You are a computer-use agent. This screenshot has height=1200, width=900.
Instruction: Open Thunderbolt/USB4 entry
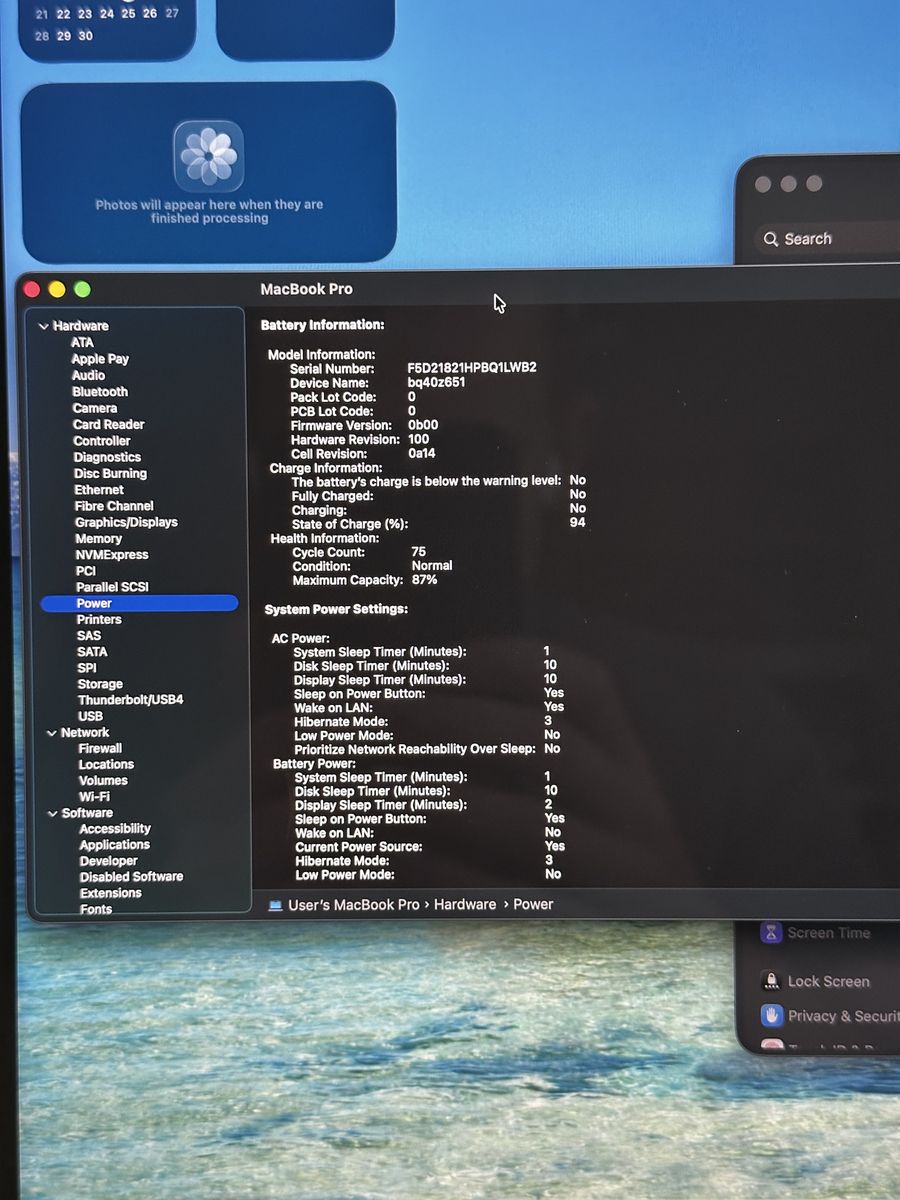131,700
